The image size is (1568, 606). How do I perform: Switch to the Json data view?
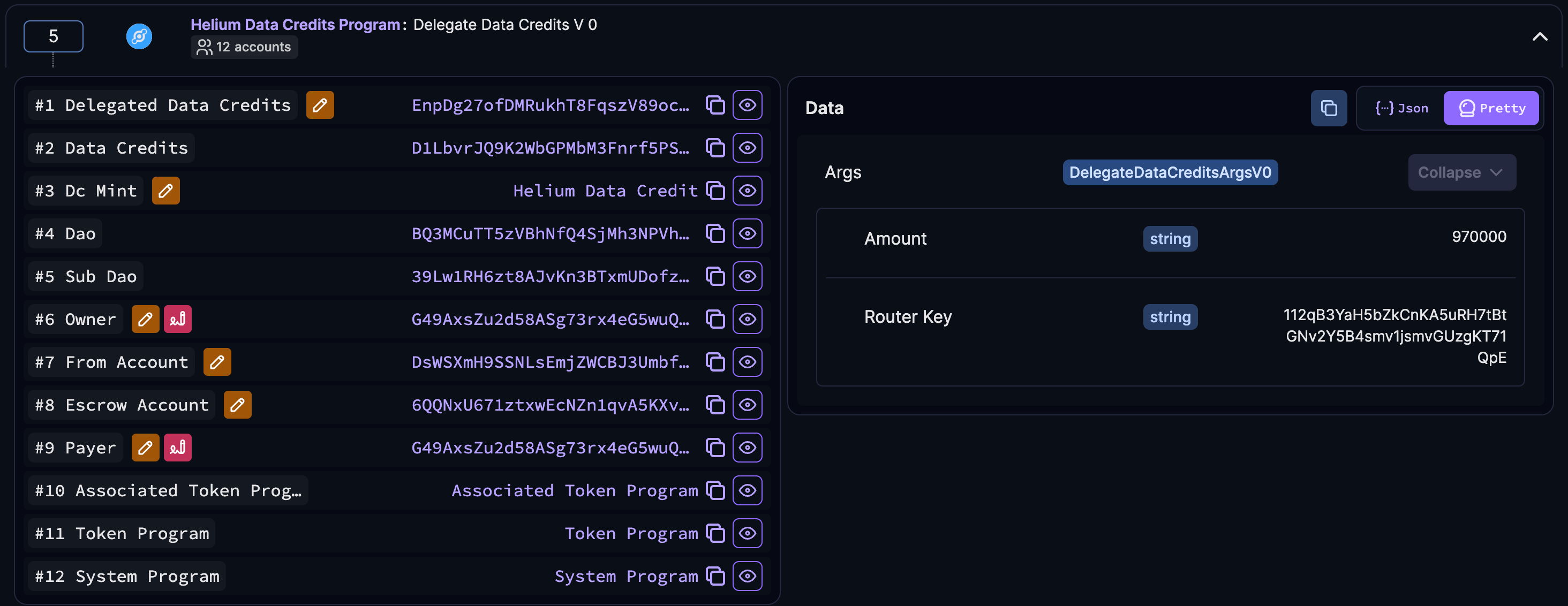click(x=1401, y=108)
